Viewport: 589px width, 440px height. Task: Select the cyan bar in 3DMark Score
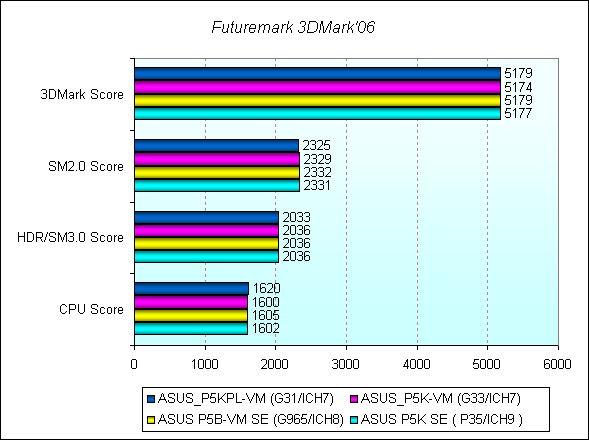[317, 113]
